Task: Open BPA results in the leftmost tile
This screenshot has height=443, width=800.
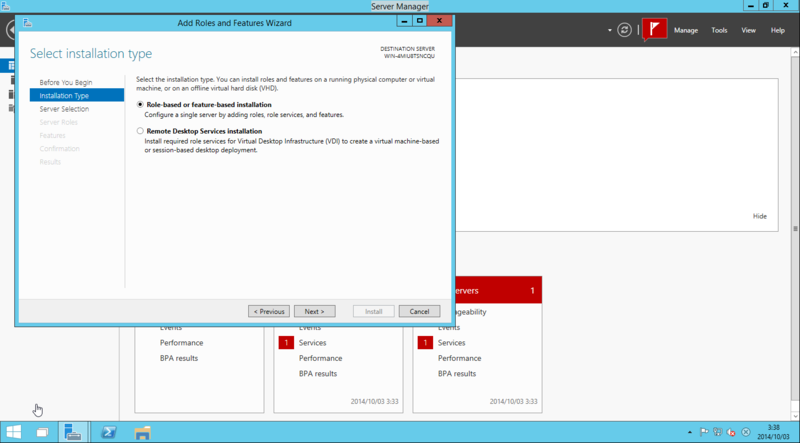Action: tap(179, 358)
